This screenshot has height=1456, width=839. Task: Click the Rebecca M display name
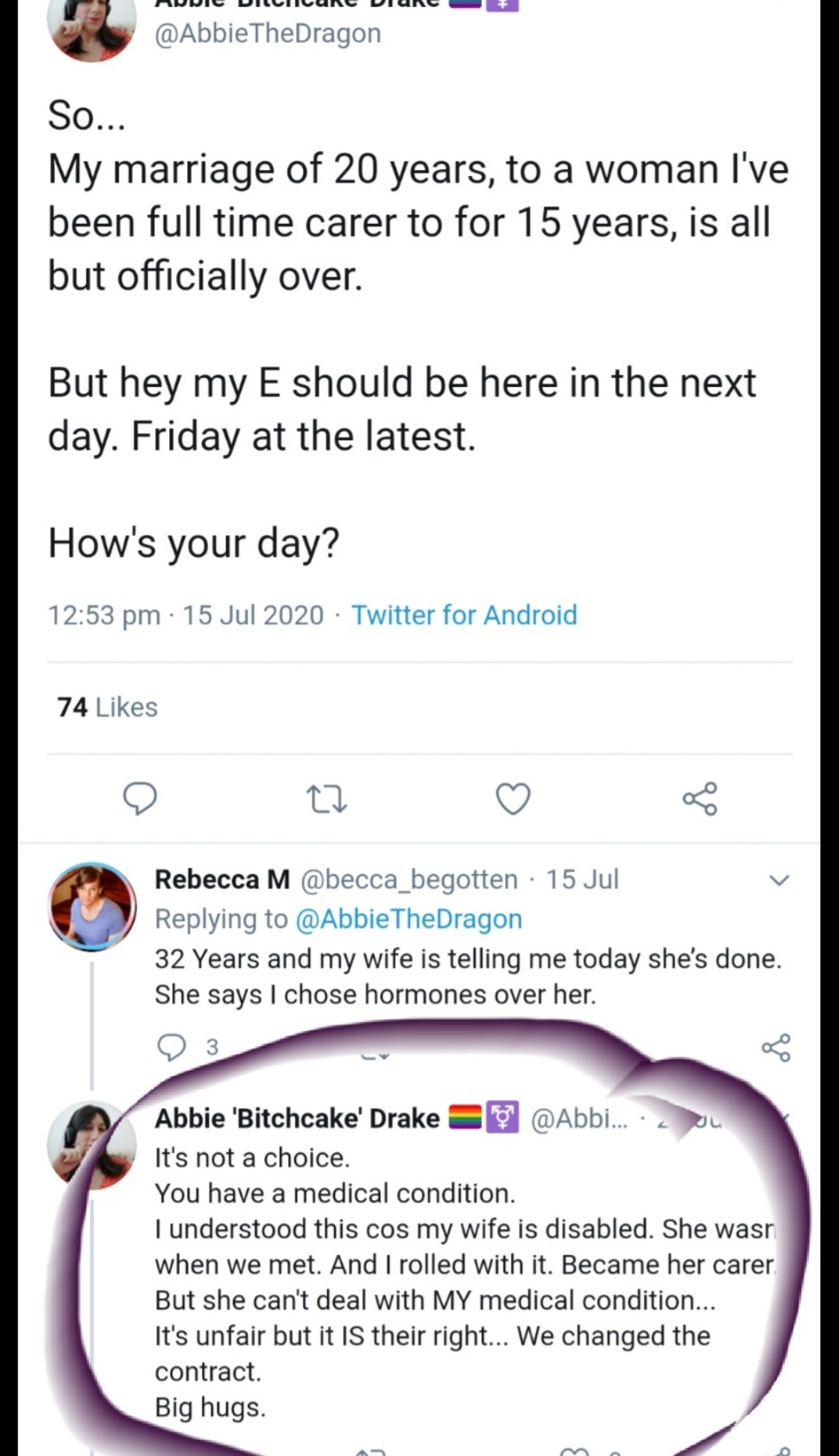[x=222, y=879]
